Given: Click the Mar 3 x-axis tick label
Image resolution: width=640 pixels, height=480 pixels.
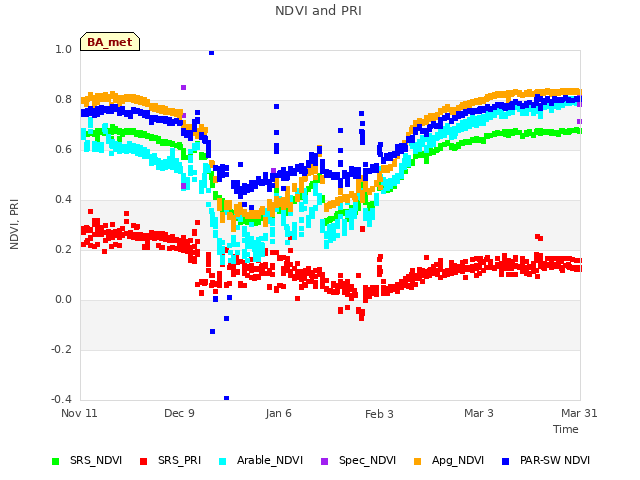Looking at the screenshot, I should click(479, 413).
